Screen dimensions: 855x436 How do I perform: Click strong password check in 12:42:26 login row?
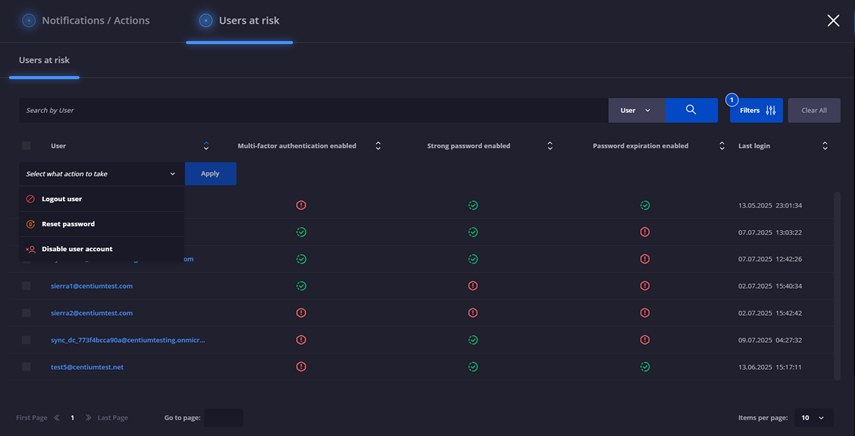[x=473, y=259]
